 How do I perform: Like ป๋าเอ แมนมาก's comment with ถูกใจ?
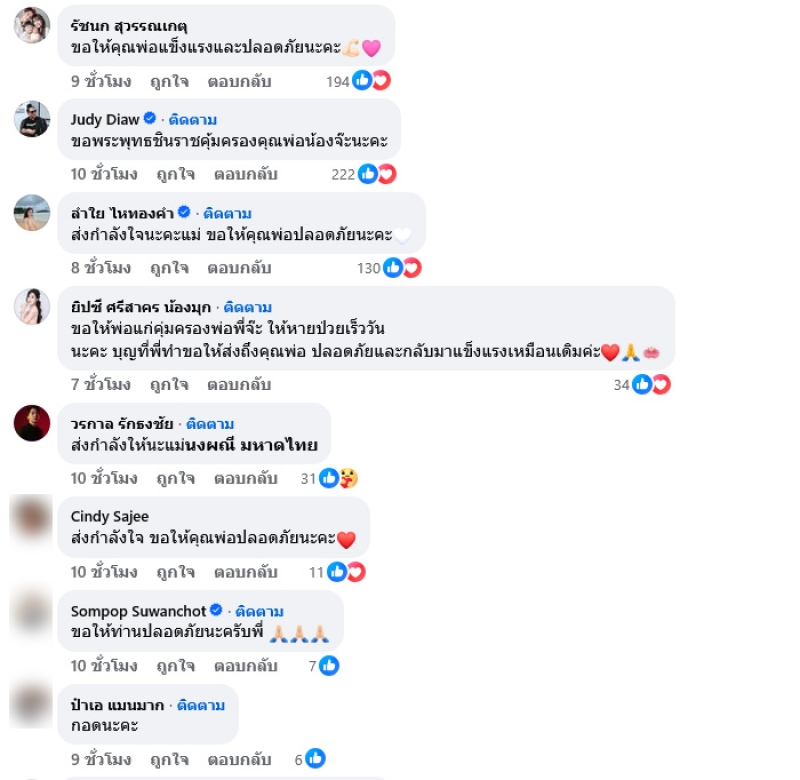(169, 760)
